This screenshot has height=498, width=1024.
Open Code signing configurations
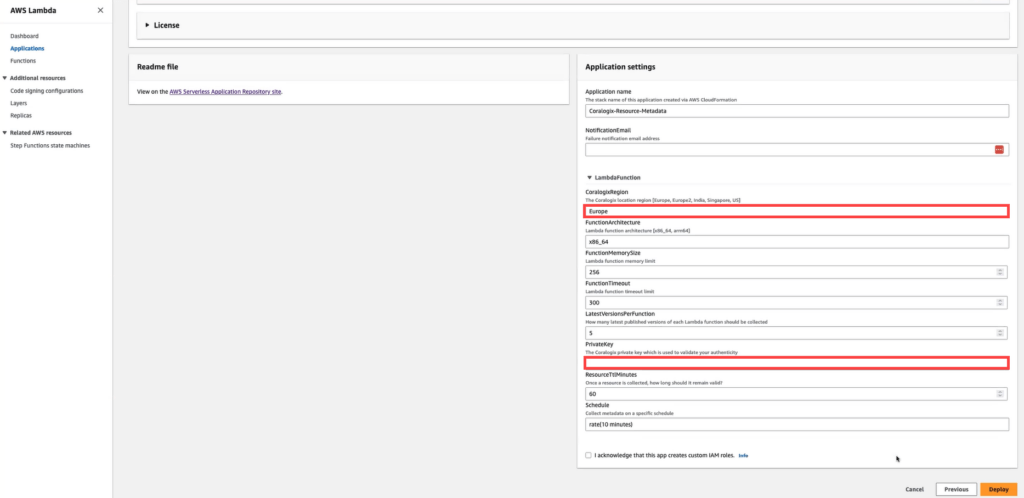click(x=46, y=91)
